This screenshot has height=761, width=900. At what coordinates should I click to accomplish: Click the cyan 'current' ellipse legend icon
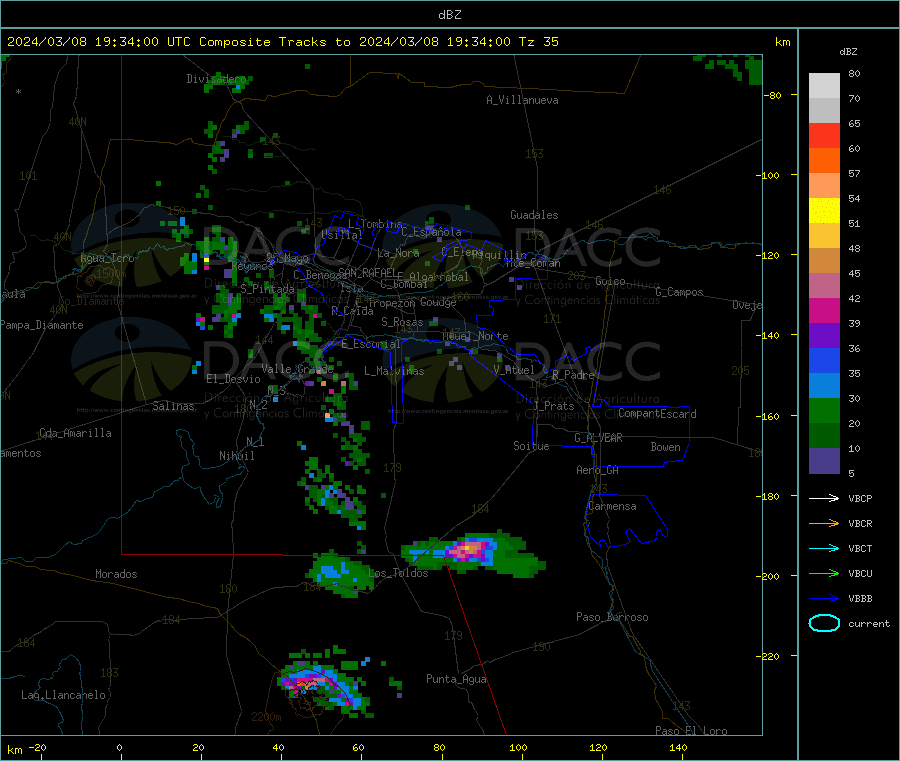(x=824, y=623)
